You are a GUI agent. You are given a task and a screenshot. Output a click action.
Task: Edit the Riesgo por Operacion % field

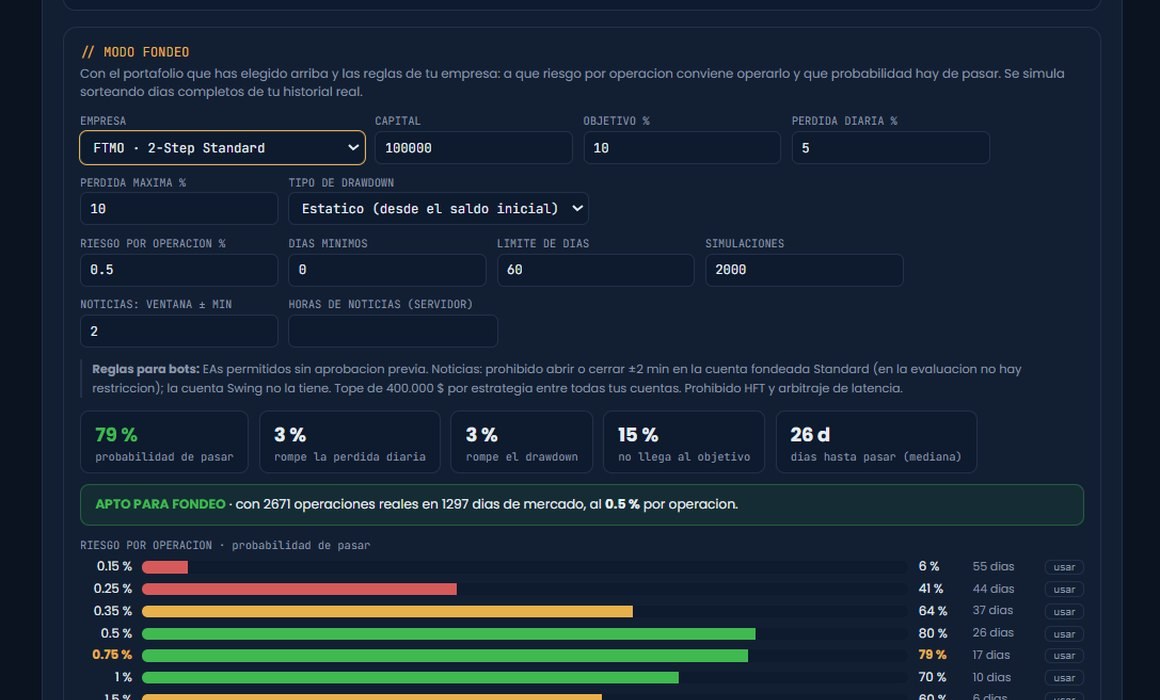[x=178, y=270]
